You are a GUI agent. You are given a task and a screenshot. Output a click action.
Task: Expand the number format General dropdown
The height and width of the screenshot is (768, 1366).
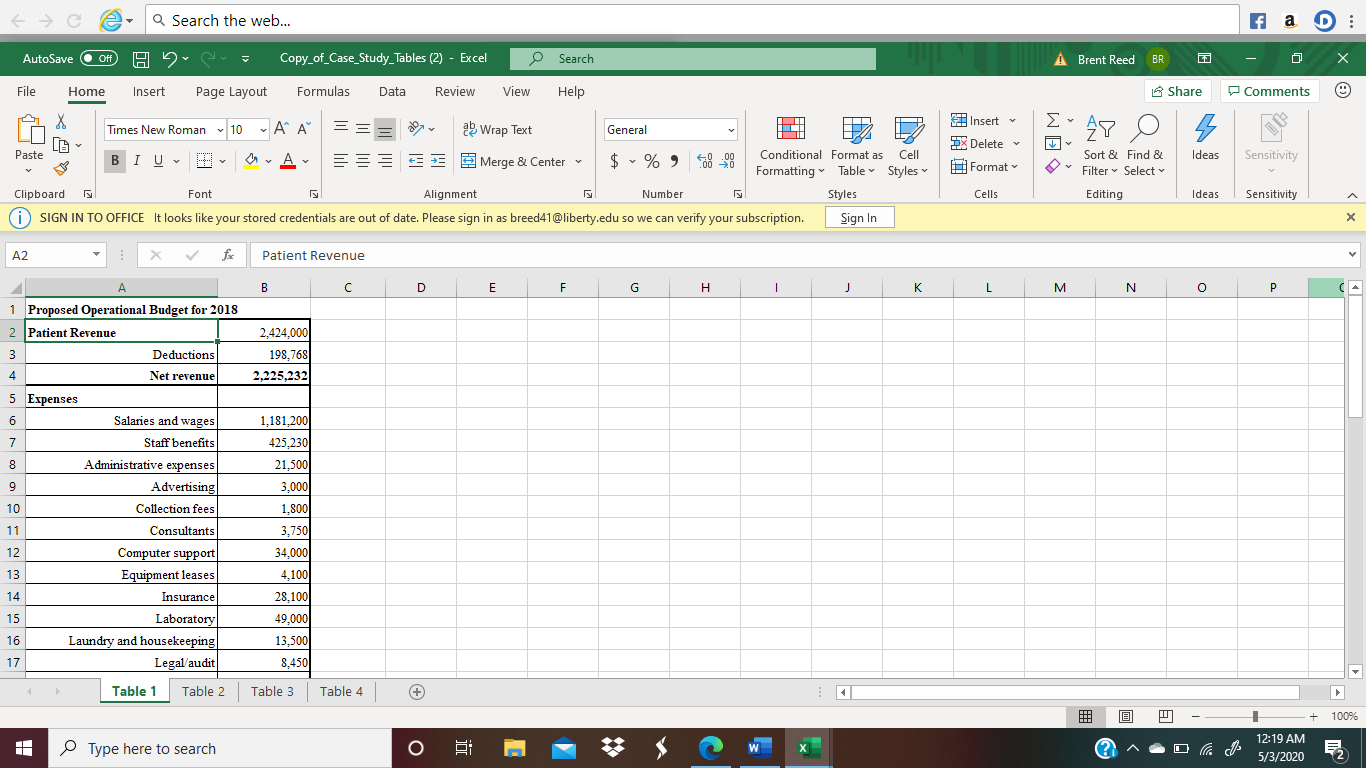pyautogui.click(x=731, y=130)
